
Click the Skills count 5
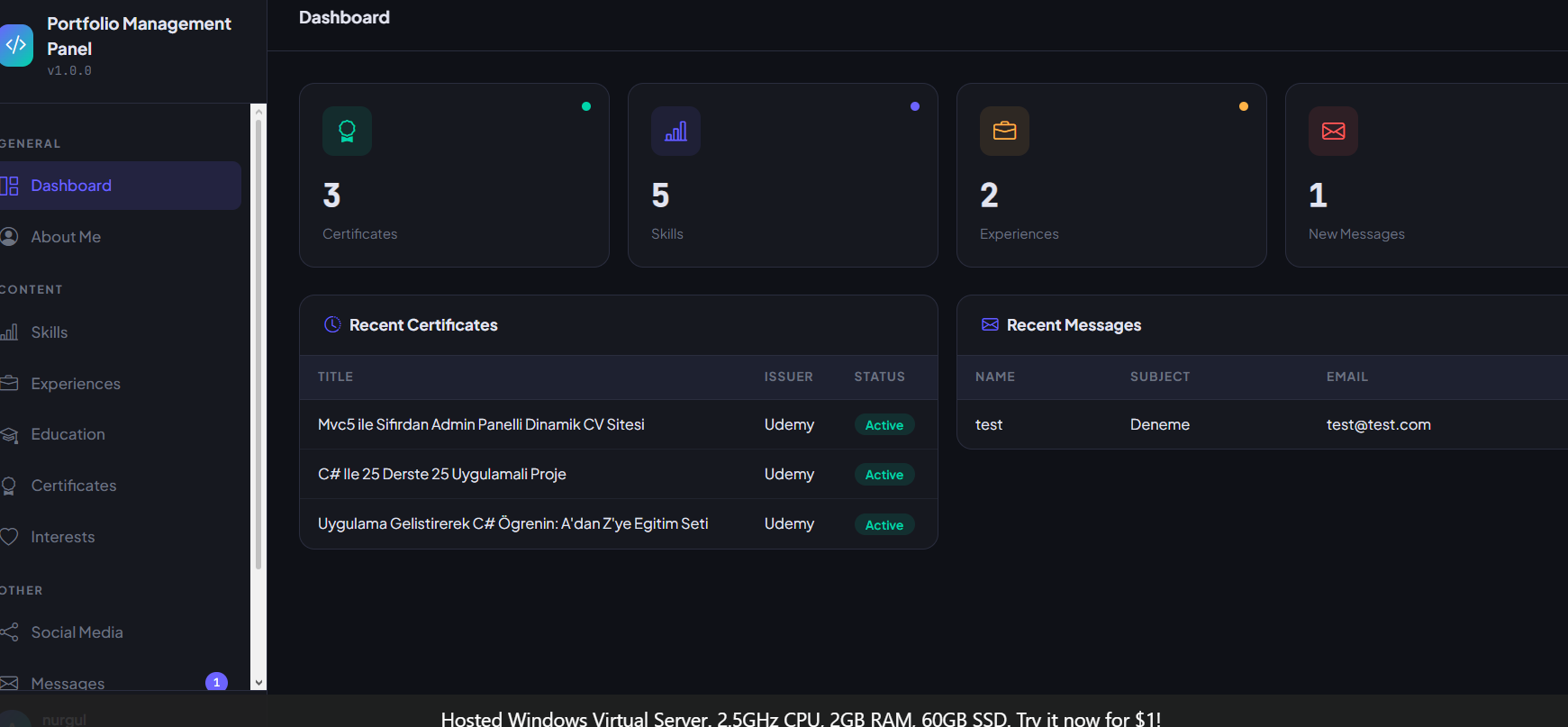coord(660,195)
